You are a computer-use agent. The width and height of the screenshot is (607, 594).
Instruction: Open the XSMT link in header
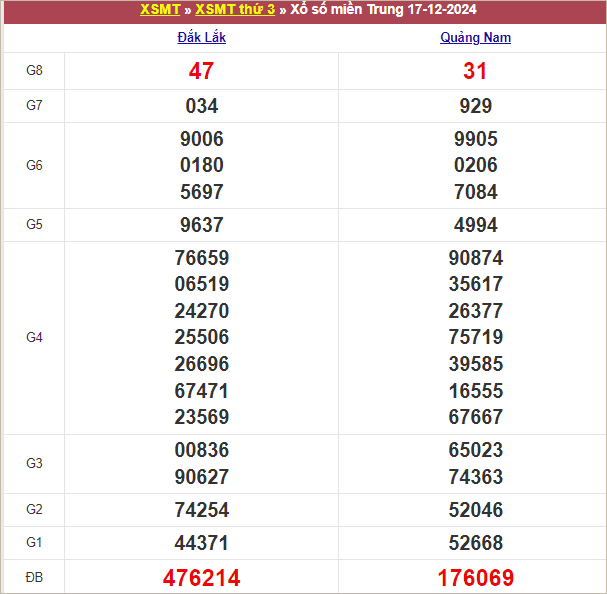coord(160,9)
